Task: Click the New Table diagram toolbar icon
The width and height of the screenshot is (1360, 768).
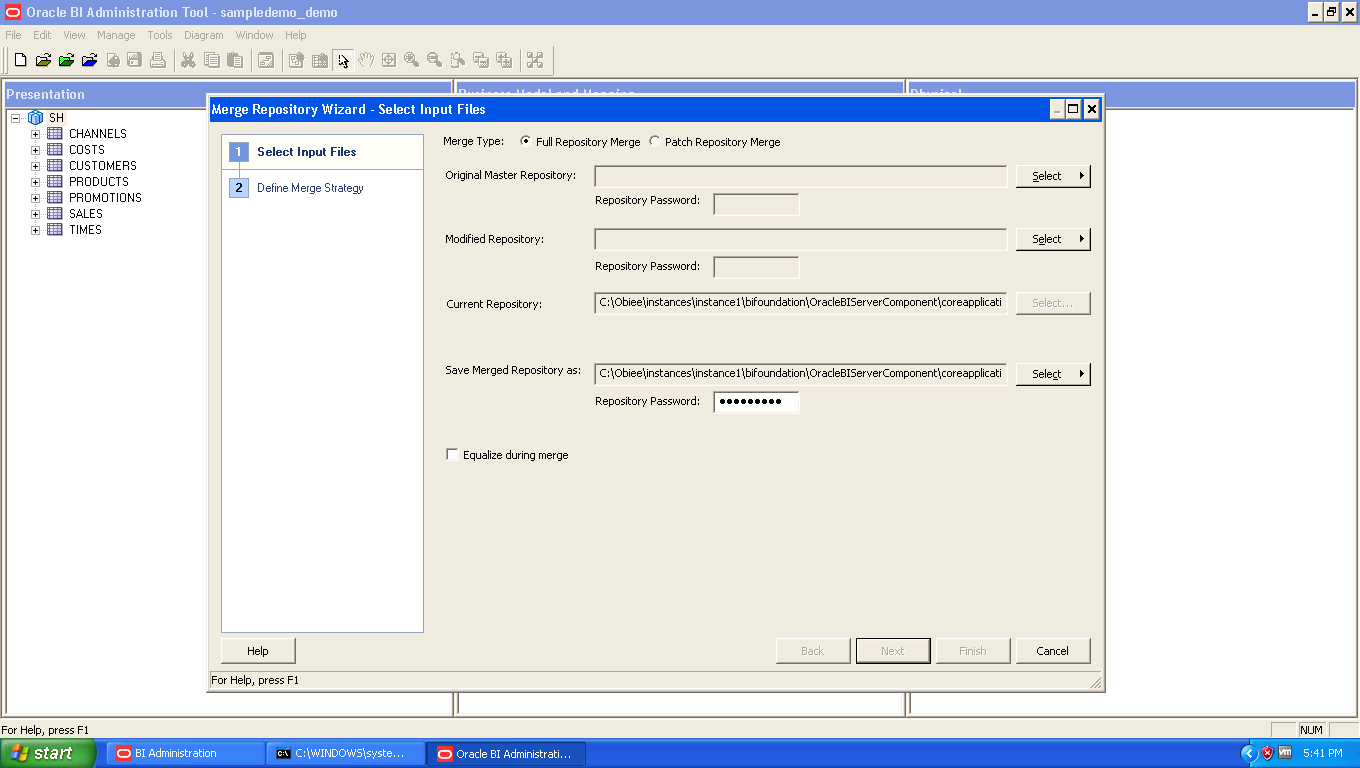Action: (x=319, y=60)
